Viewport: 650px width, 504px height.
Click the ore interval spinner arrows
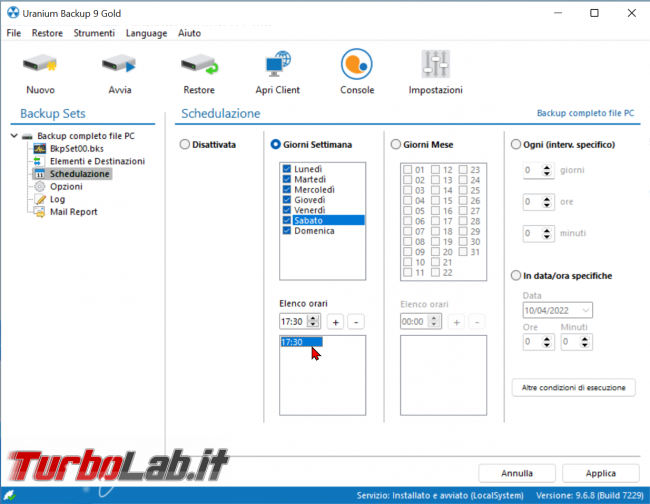547,202
